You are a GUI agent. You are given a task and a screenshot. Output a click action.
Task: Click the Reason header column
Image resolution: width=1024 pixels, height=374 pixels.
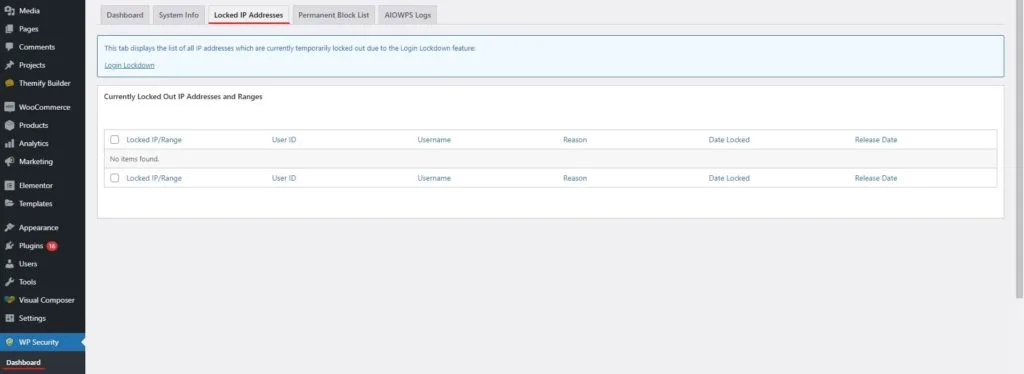click(575, 140)
